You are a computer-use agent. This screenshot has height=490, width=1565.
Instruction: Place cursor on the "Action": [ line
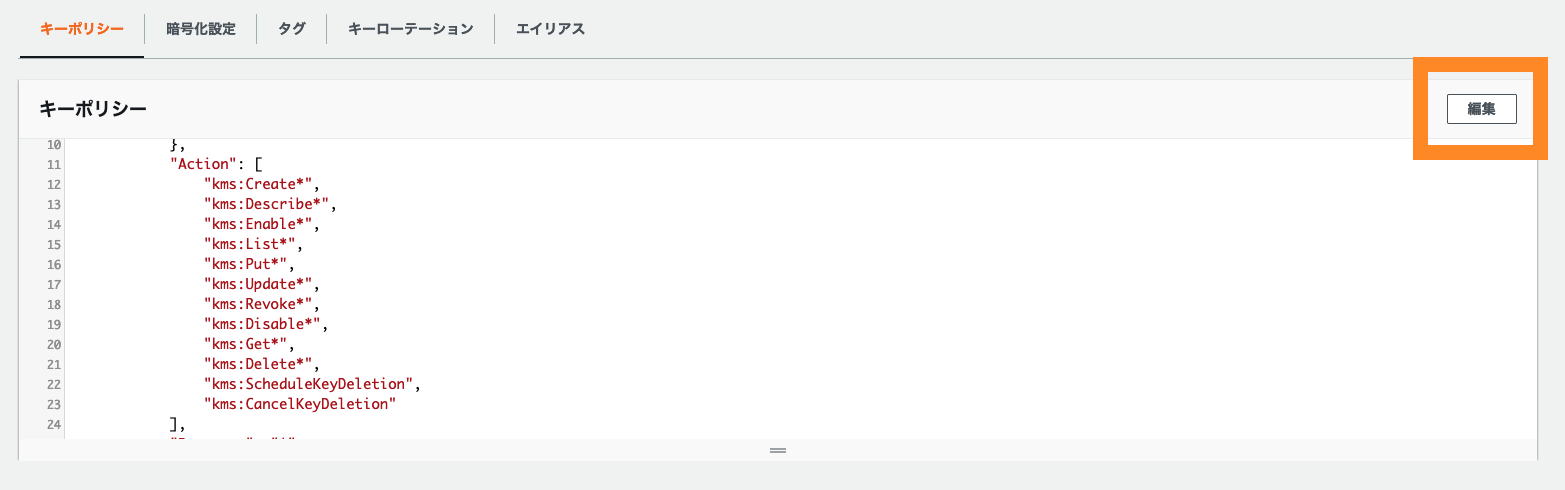[x=217, y=164]
